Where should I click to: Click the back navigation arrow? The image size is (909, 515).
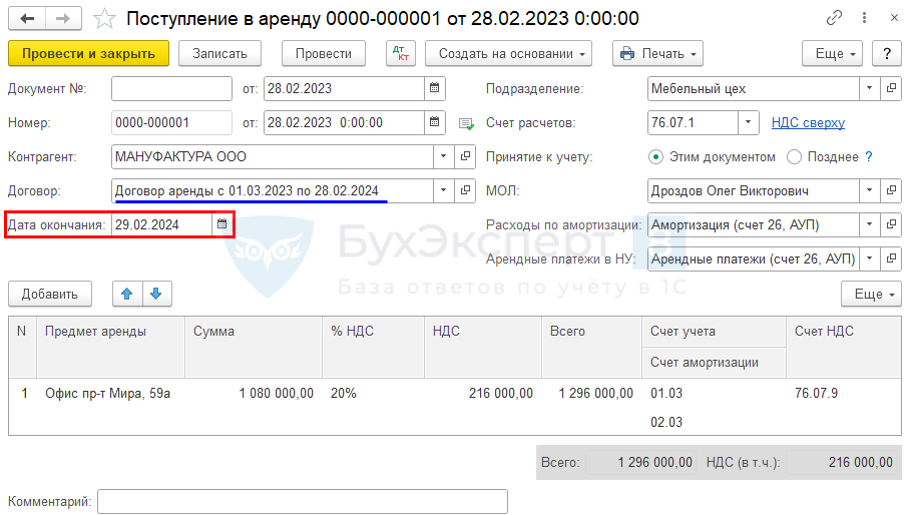27,18
